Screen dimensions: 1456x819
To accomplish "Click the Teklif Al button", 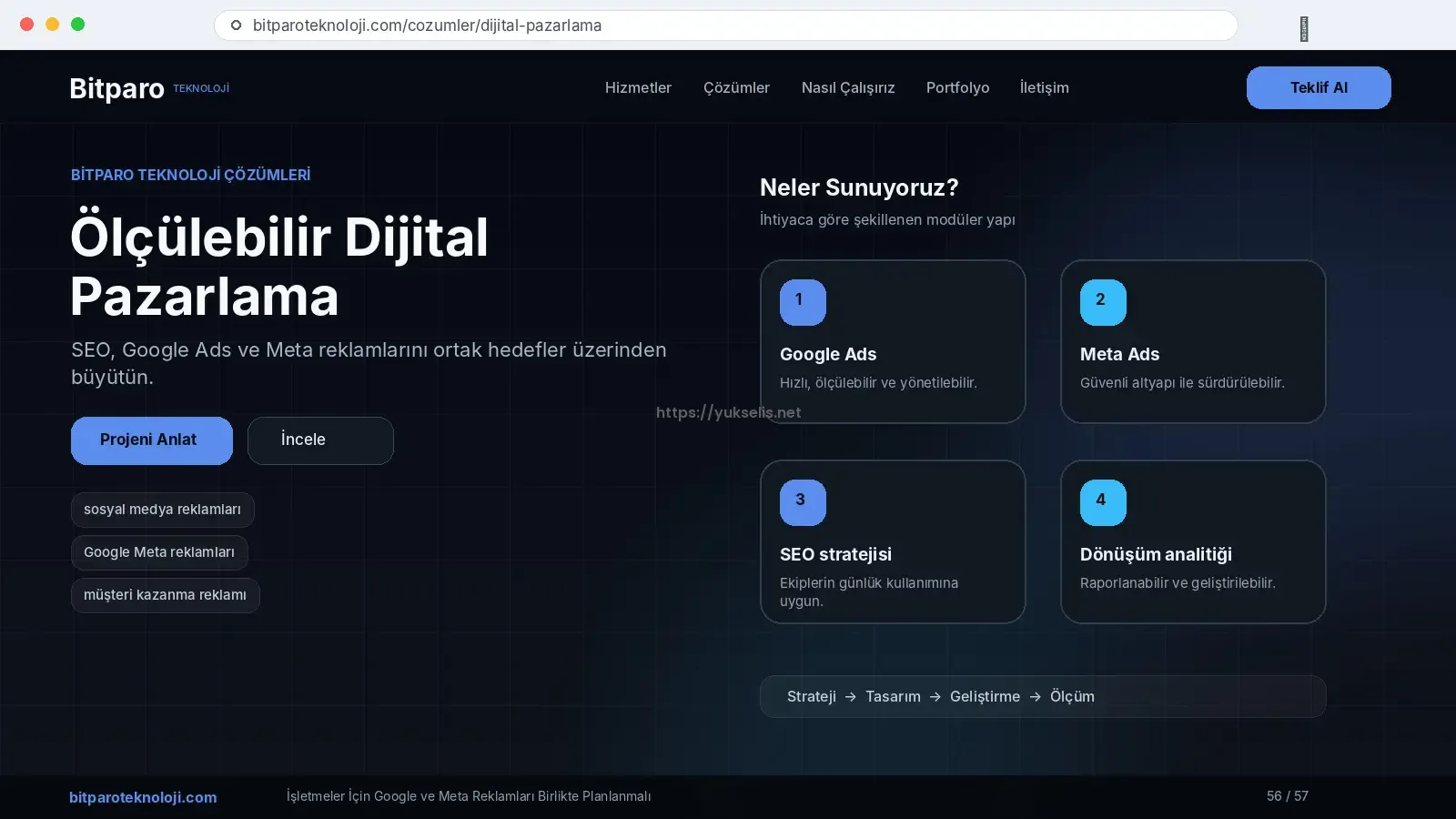I will 1319,87.
